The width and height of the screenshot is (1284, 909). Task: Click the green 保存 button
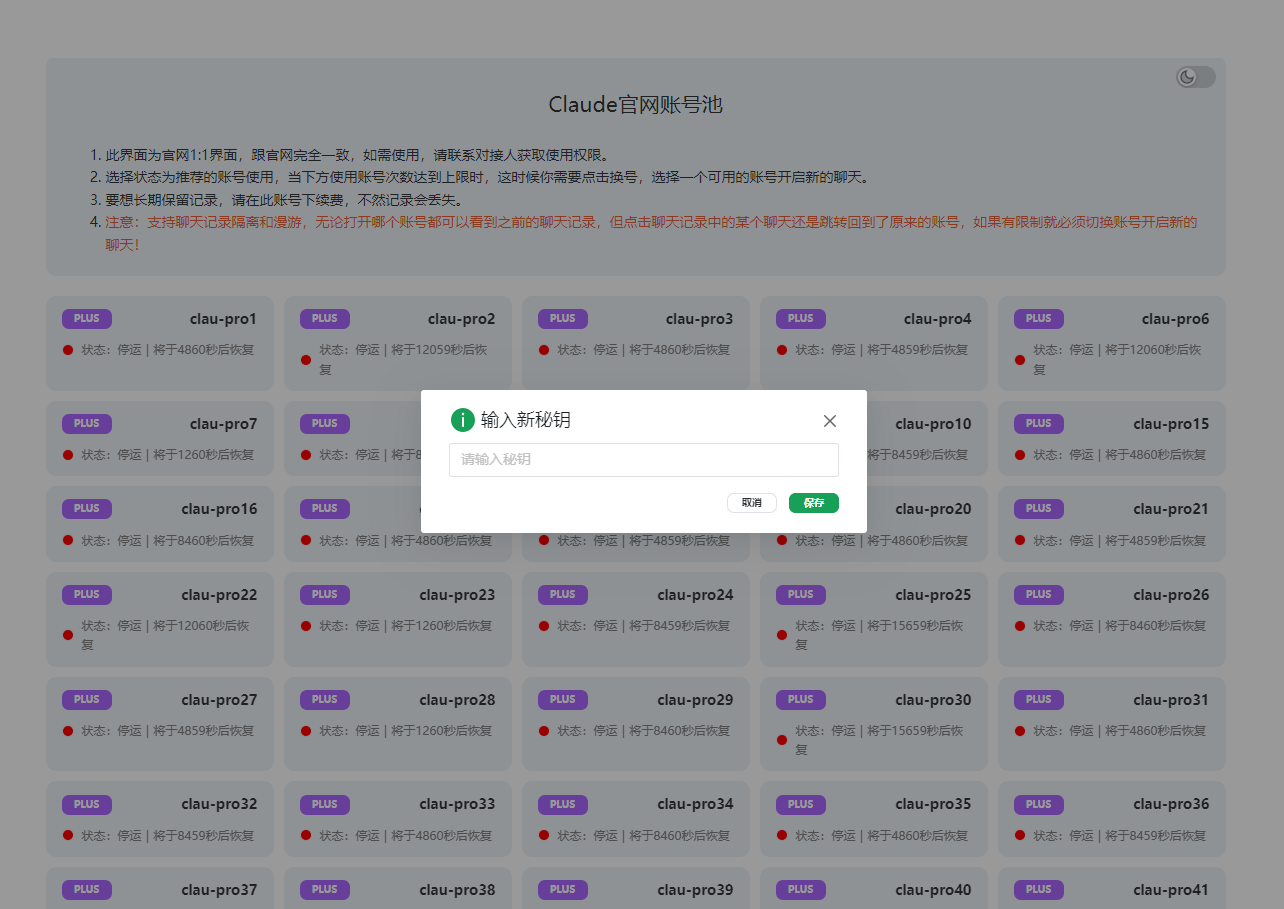point(814,503)
